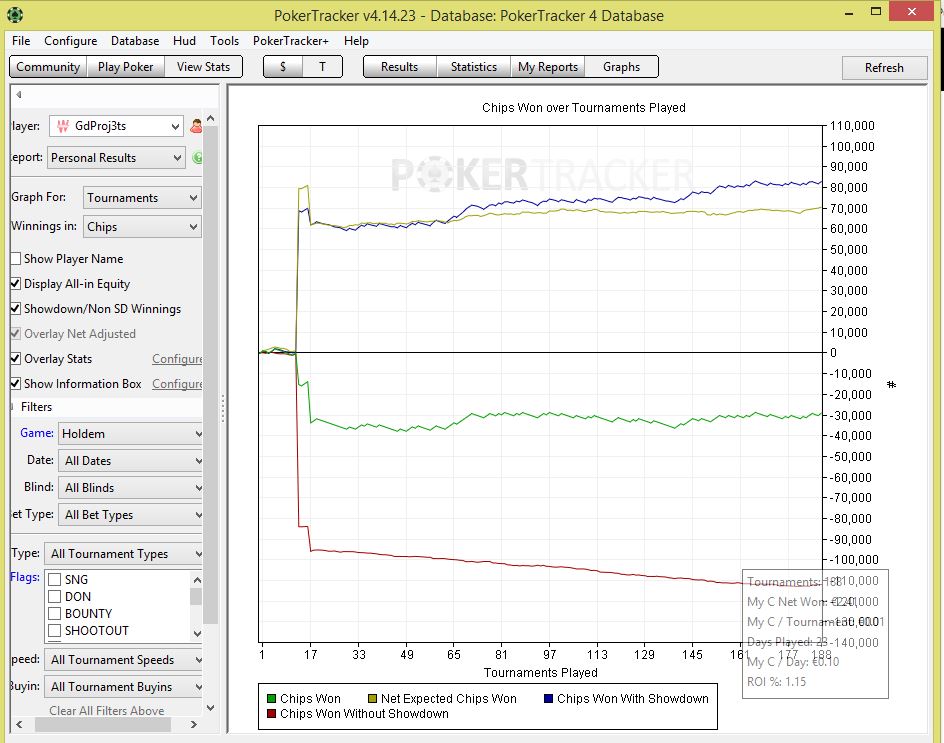
Task: Open the Tools menu
Action: click(x=225, y=41)
